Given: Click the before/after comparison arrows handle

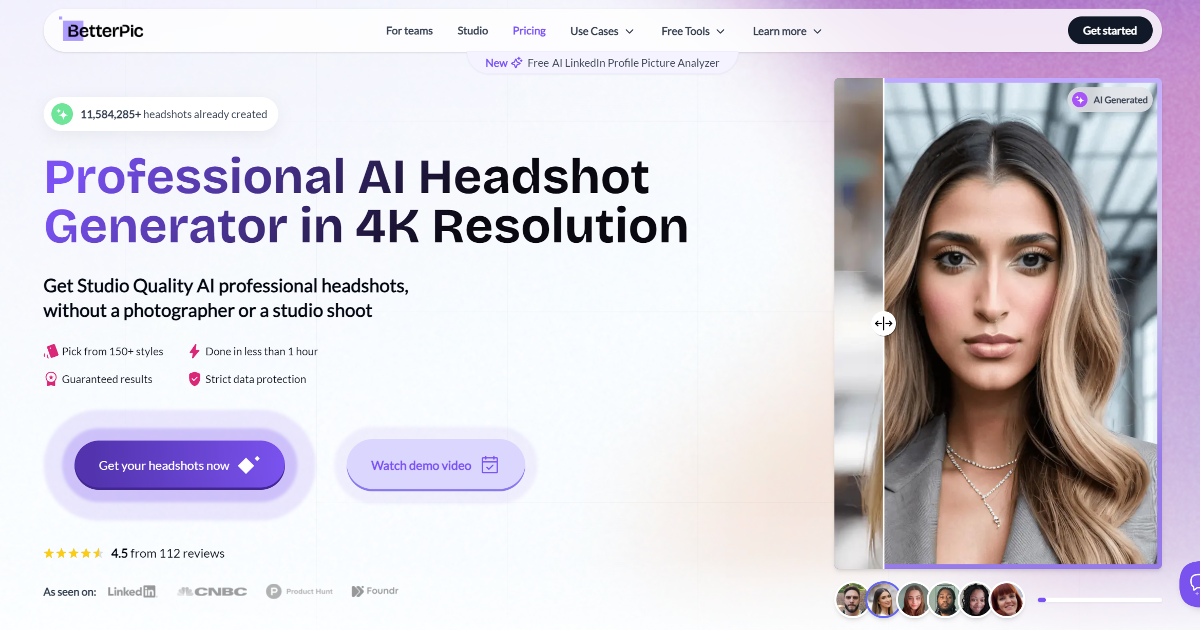Looking at the screenshot, I should tap(883, 323).
